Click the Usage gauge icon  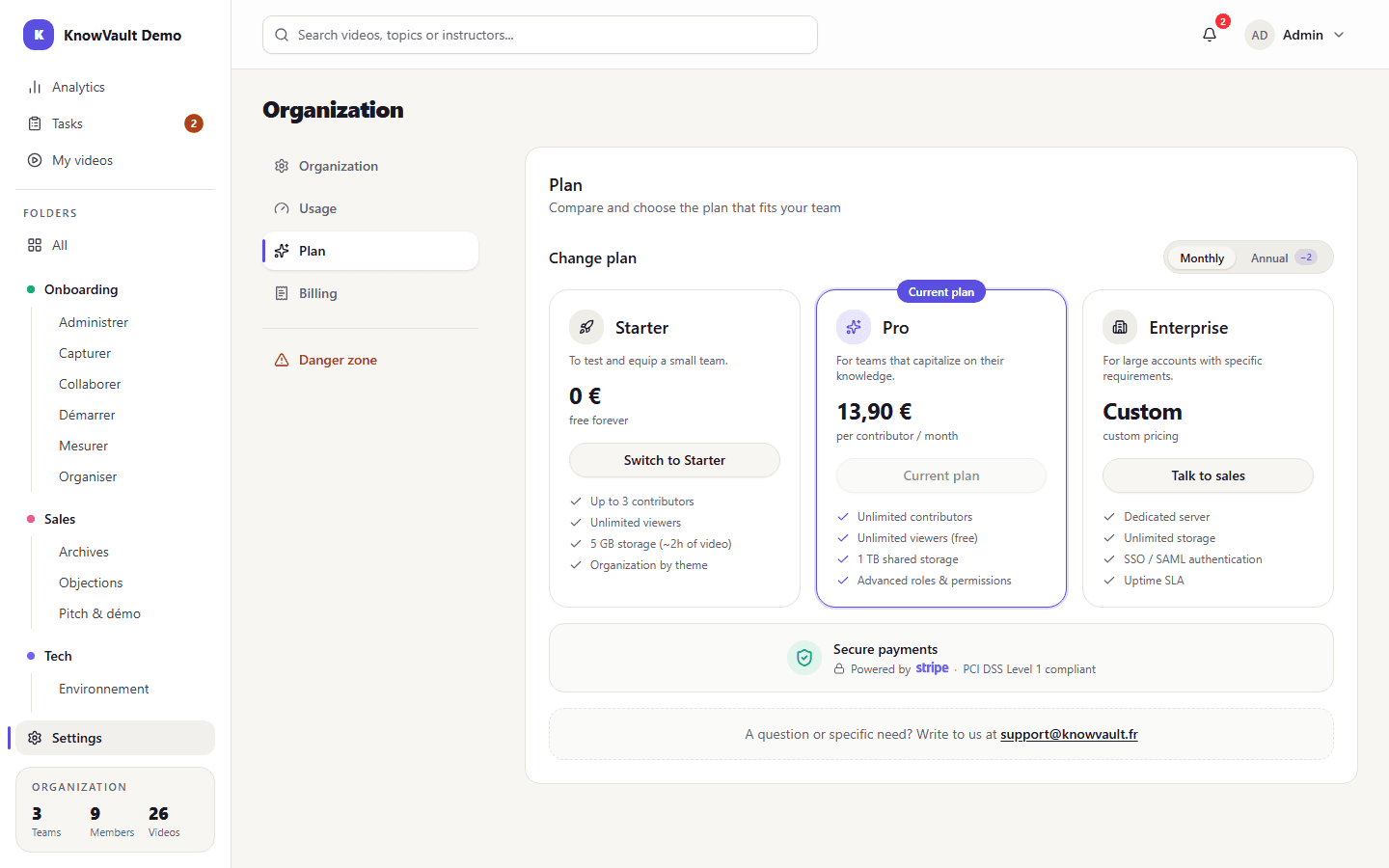(x=282, y=208)
